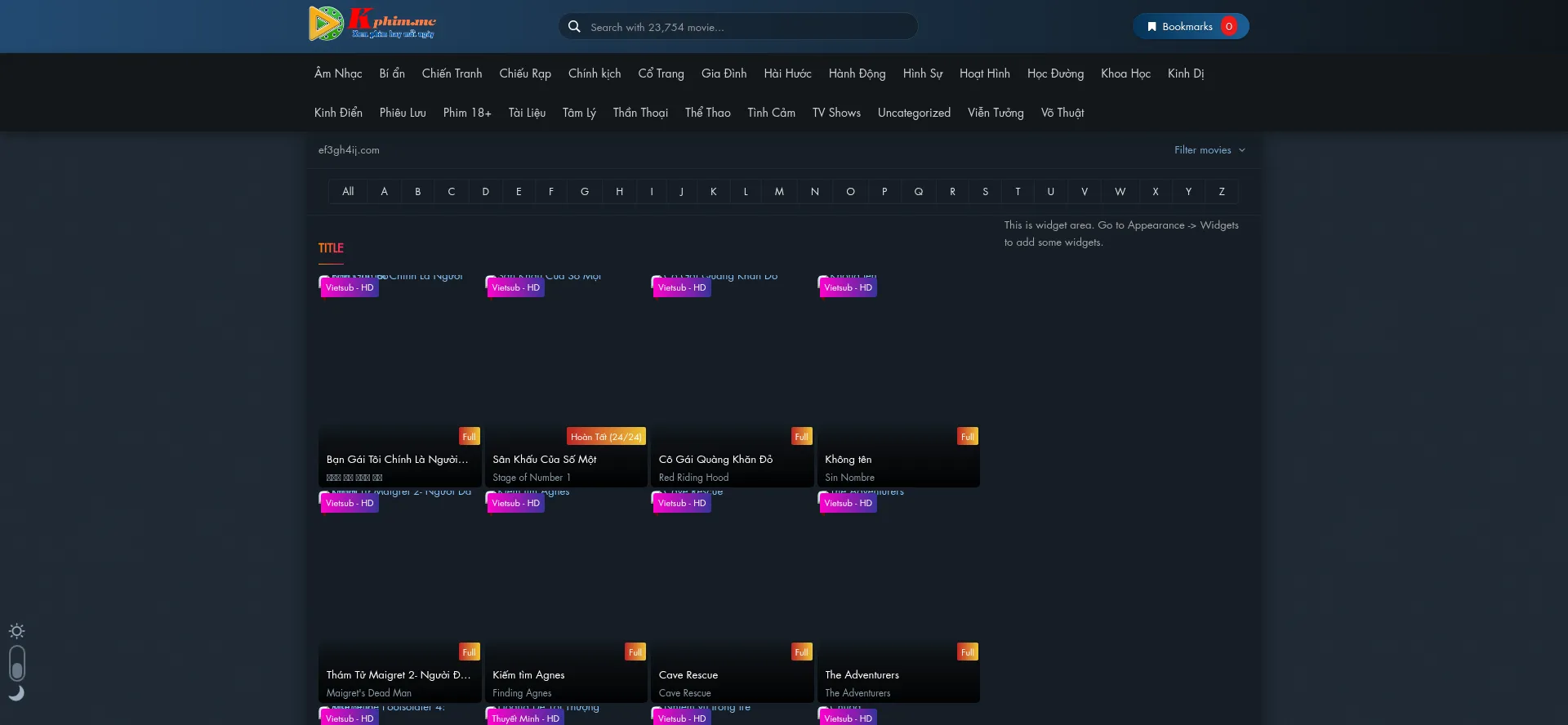
Task: Toggle the light/dark theme switch
Action: pos(16,663)
